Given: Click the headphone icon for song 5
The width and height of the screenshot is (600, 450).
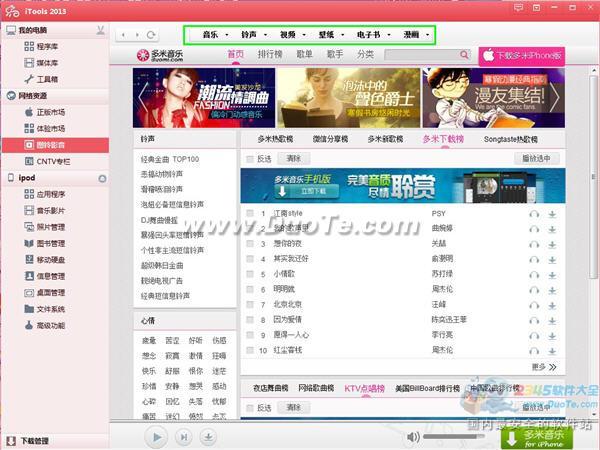Looking at the screenshot, I should point(534,275).
